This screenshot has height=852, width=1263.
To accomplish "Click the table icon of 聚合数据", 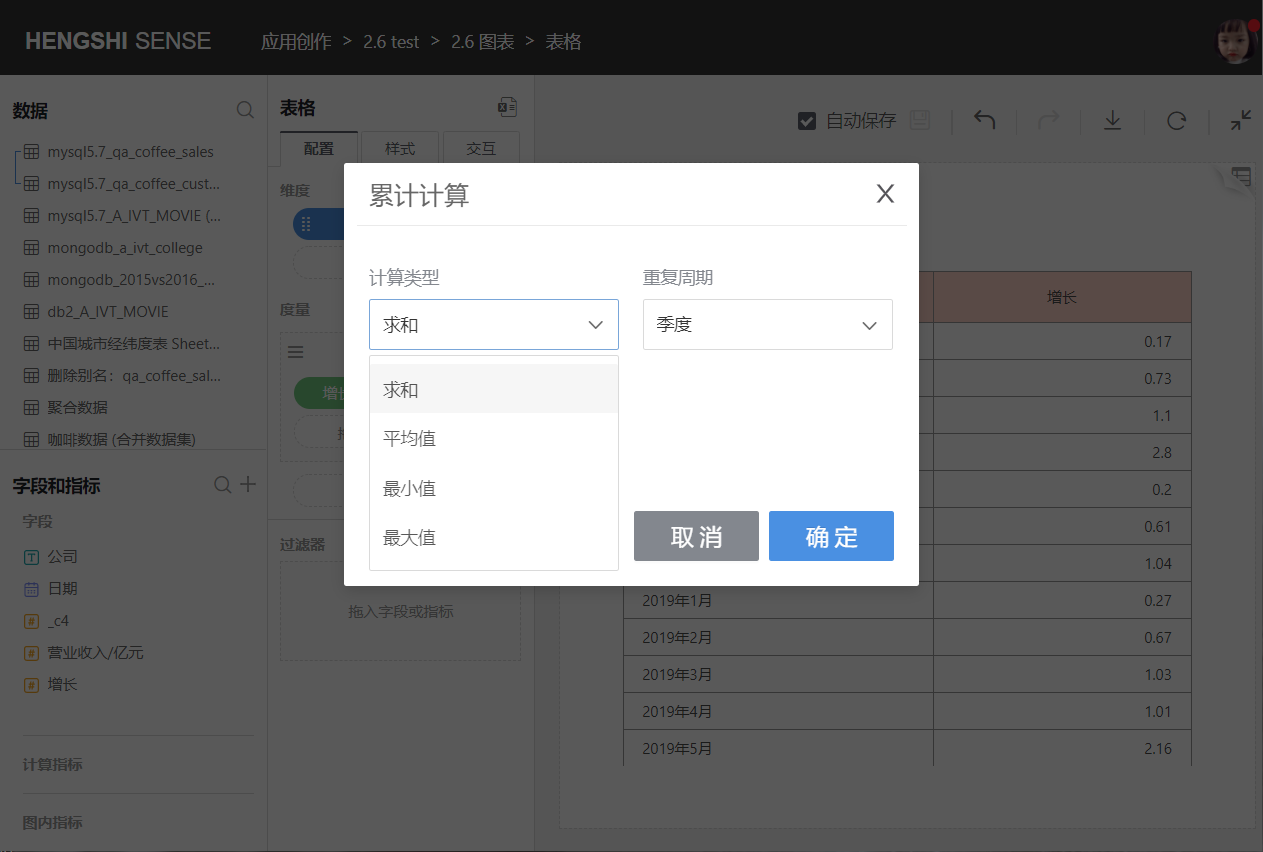I will [x=32, y=408].
